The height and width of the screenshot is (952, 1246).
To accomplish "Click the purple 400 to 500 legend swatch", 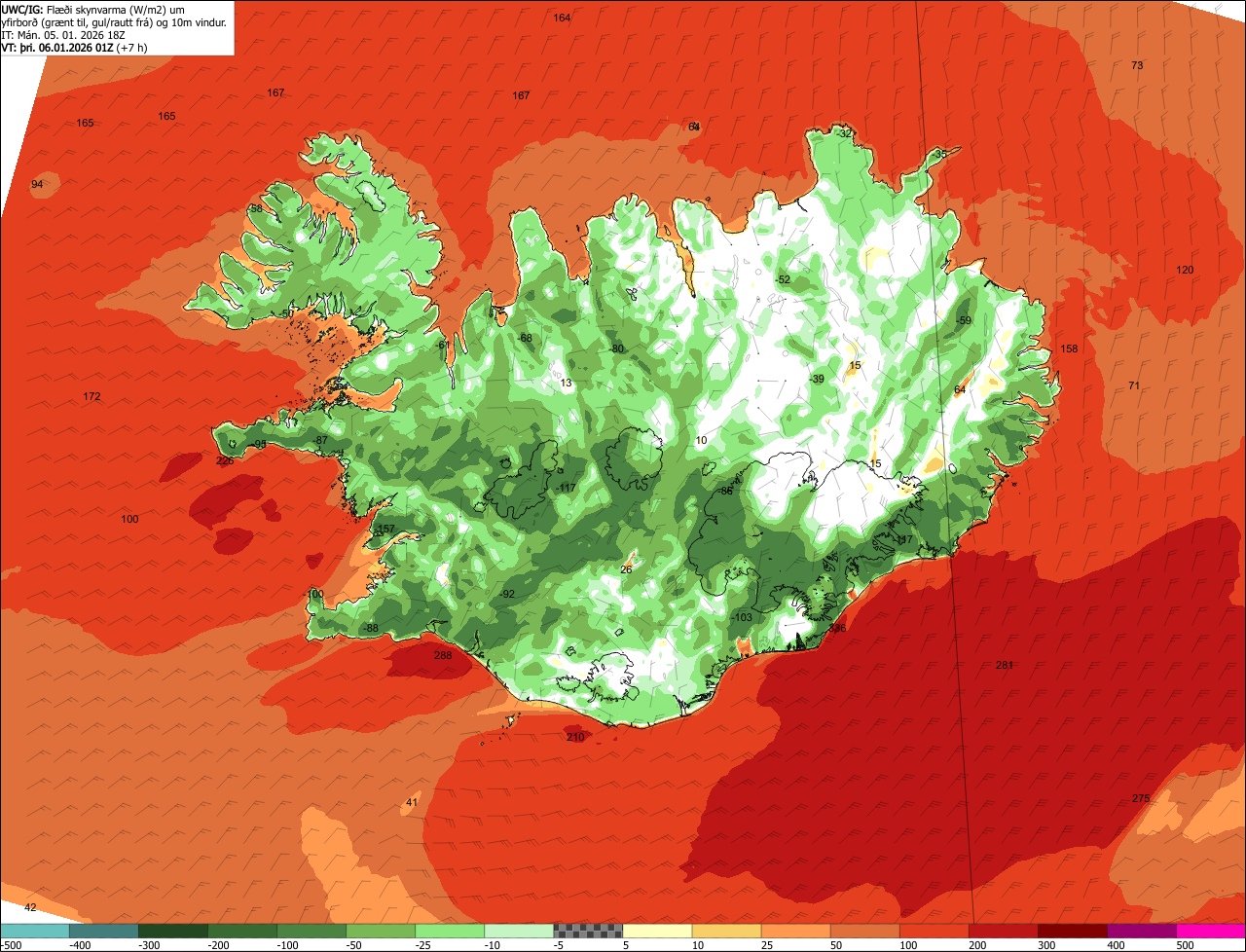I will tap(1142, 931).
